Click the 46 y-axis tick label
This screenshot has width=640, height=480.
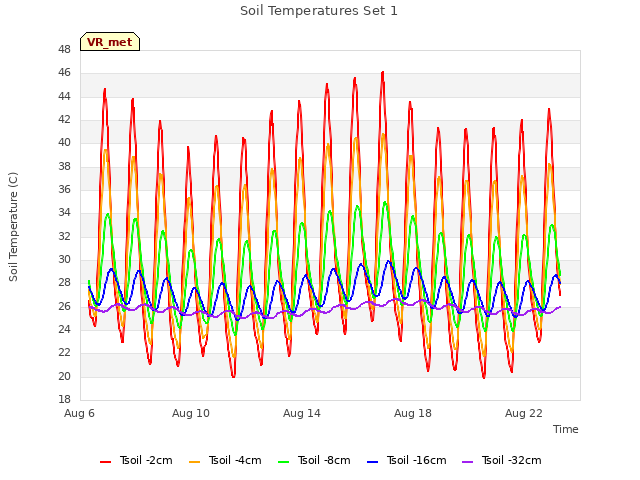click(64, 73)
